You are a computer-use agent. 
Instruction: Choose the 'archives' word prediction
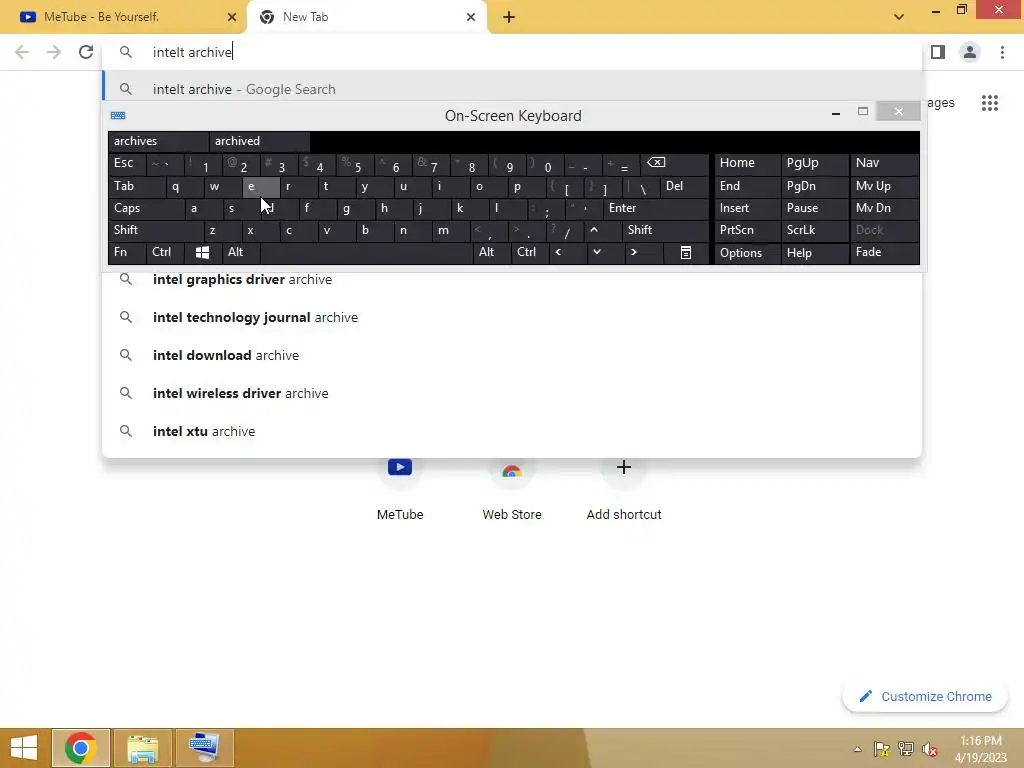[158, 141]
